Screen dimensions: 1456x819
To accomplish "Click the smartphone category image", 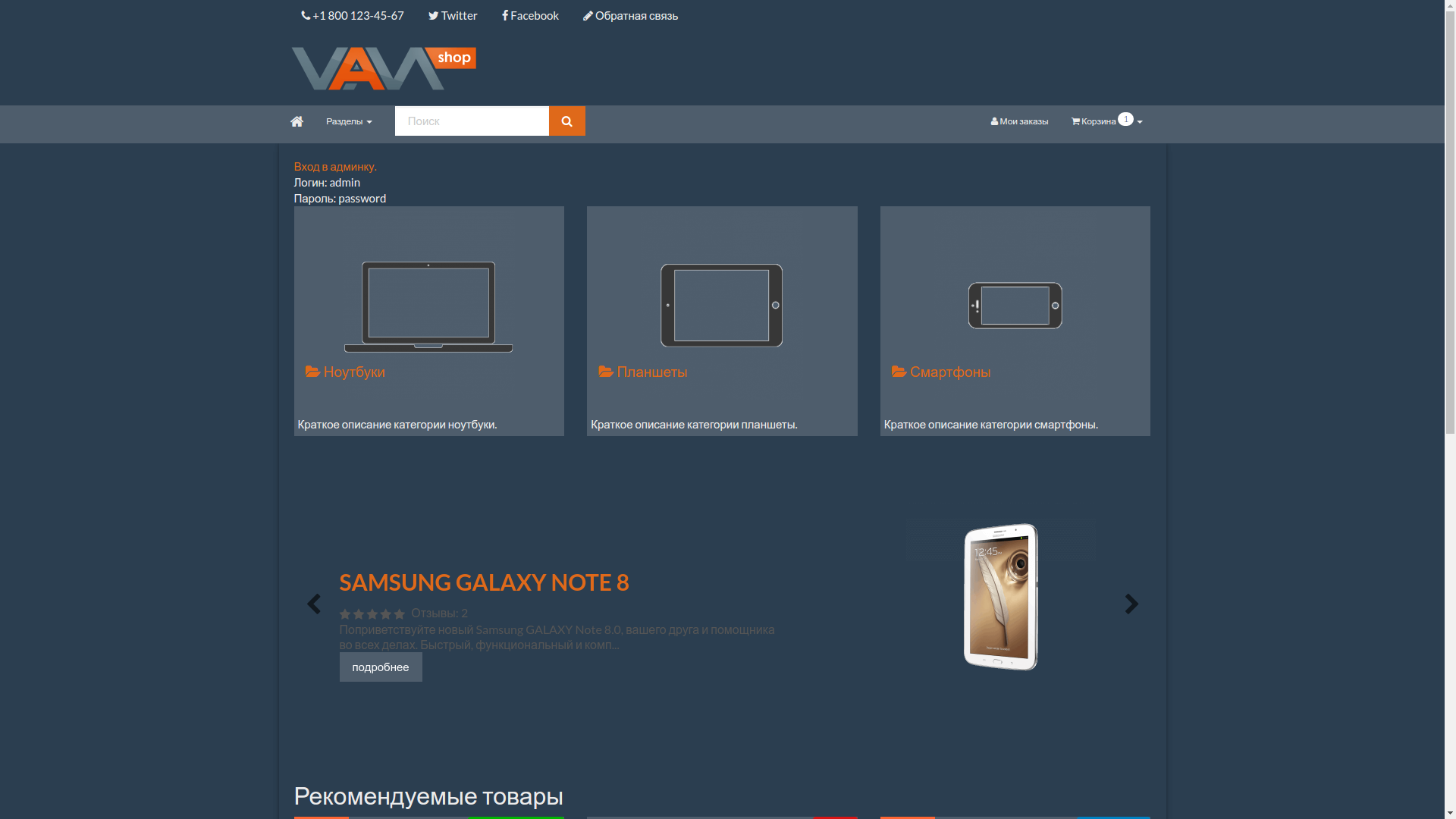I will tap(1015, 306).
